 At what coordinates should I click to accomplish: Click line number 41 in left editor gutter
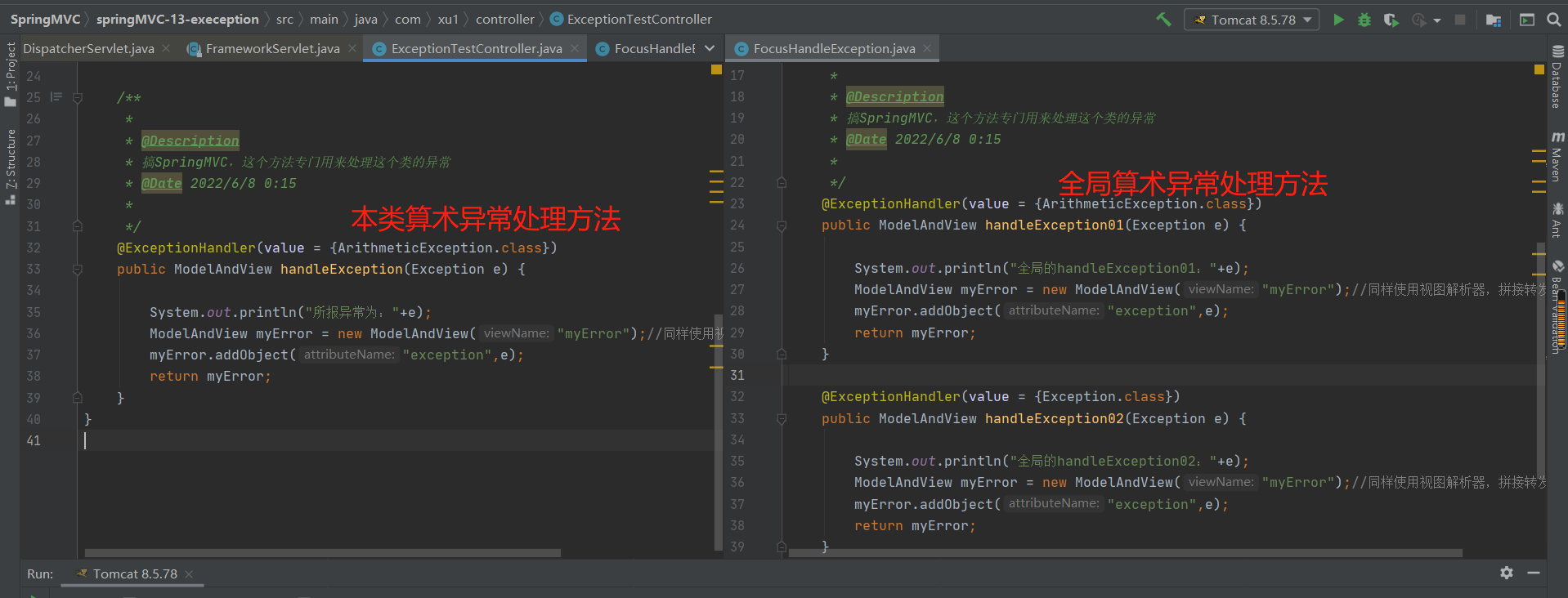tap(34, 441)
